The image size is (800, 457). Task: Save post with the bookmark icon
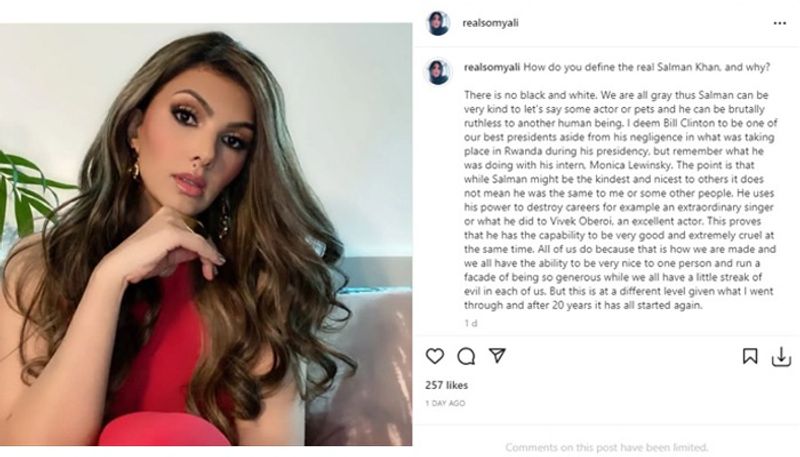750,356
